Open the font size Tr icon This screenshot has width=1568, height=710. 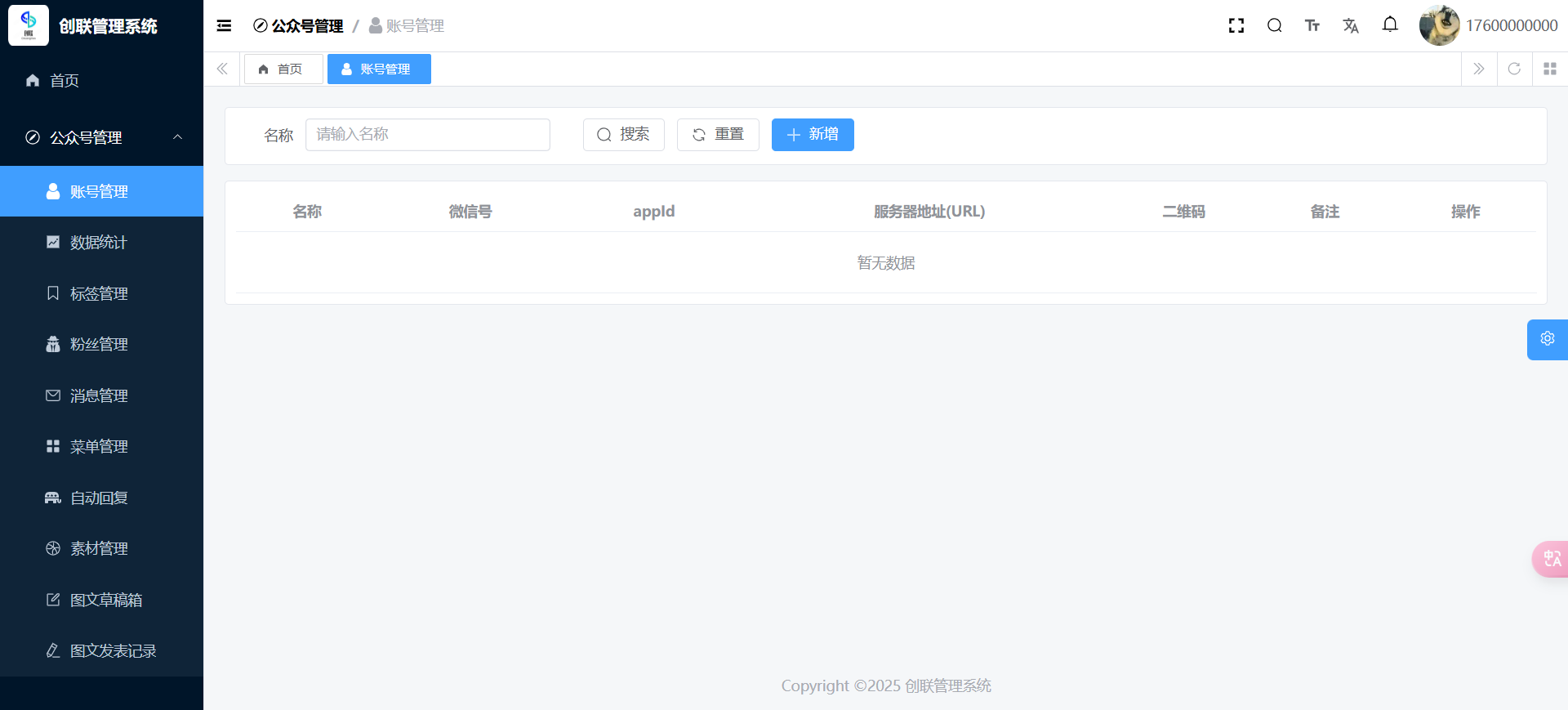tap(1312, 26)
